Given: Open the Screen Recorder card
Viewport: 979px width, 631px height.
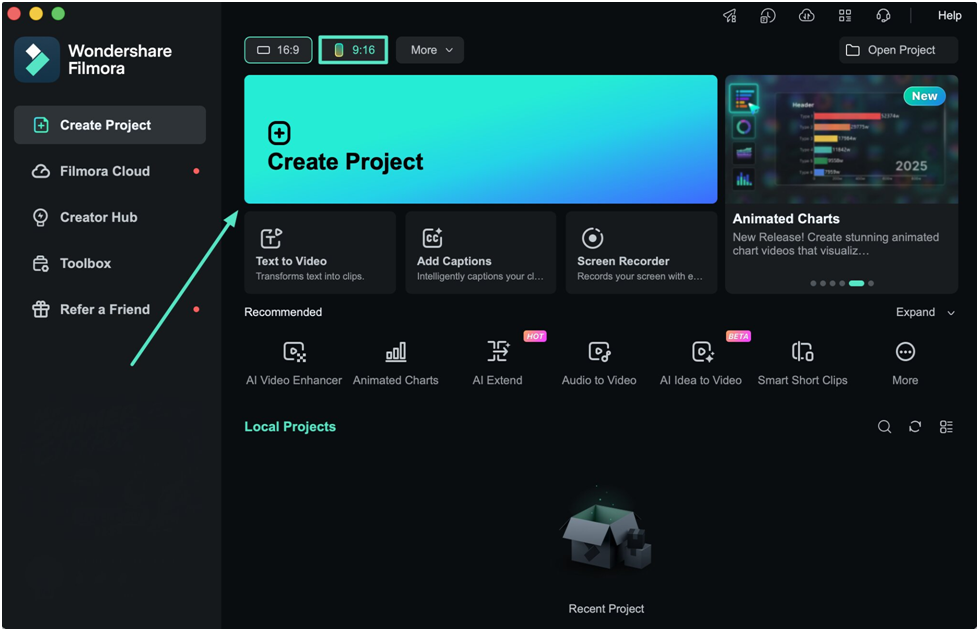Looking at the screenshot, I should 641,253.
